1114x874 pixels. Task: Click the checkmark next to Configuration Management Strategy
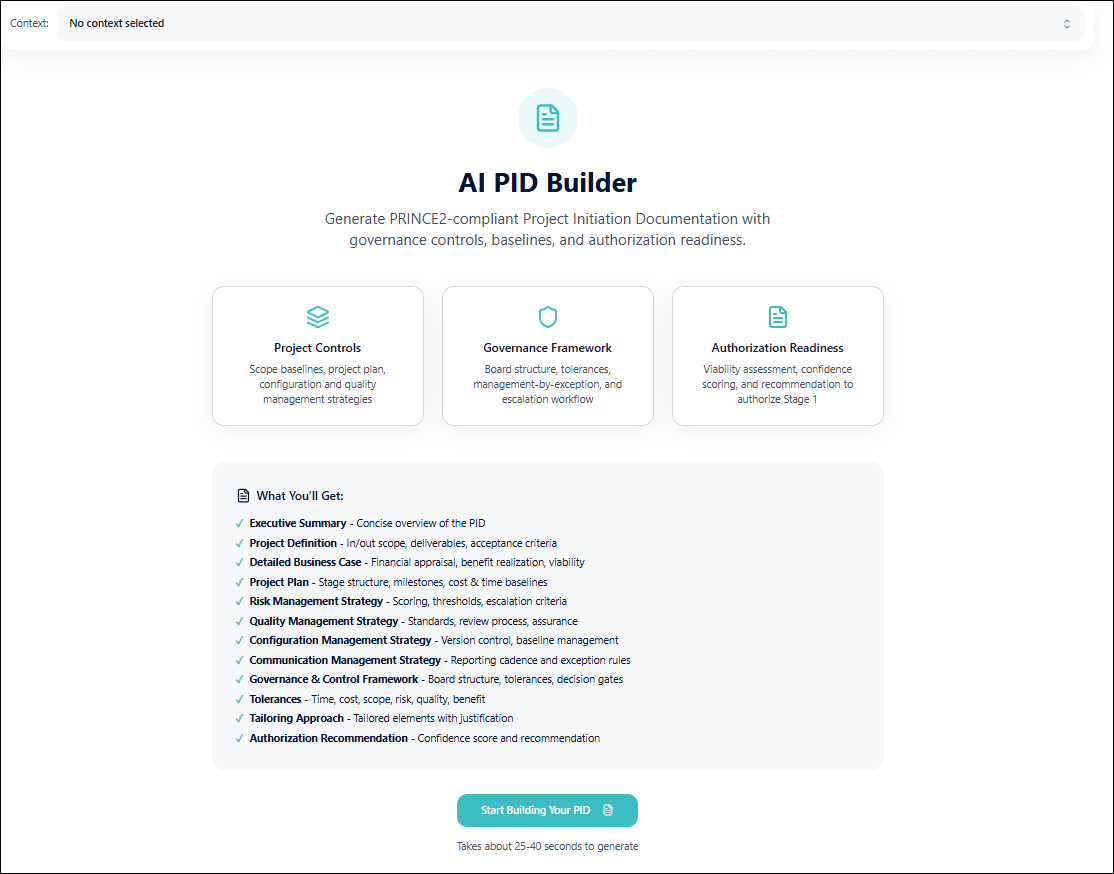click(x=239, y=641)
